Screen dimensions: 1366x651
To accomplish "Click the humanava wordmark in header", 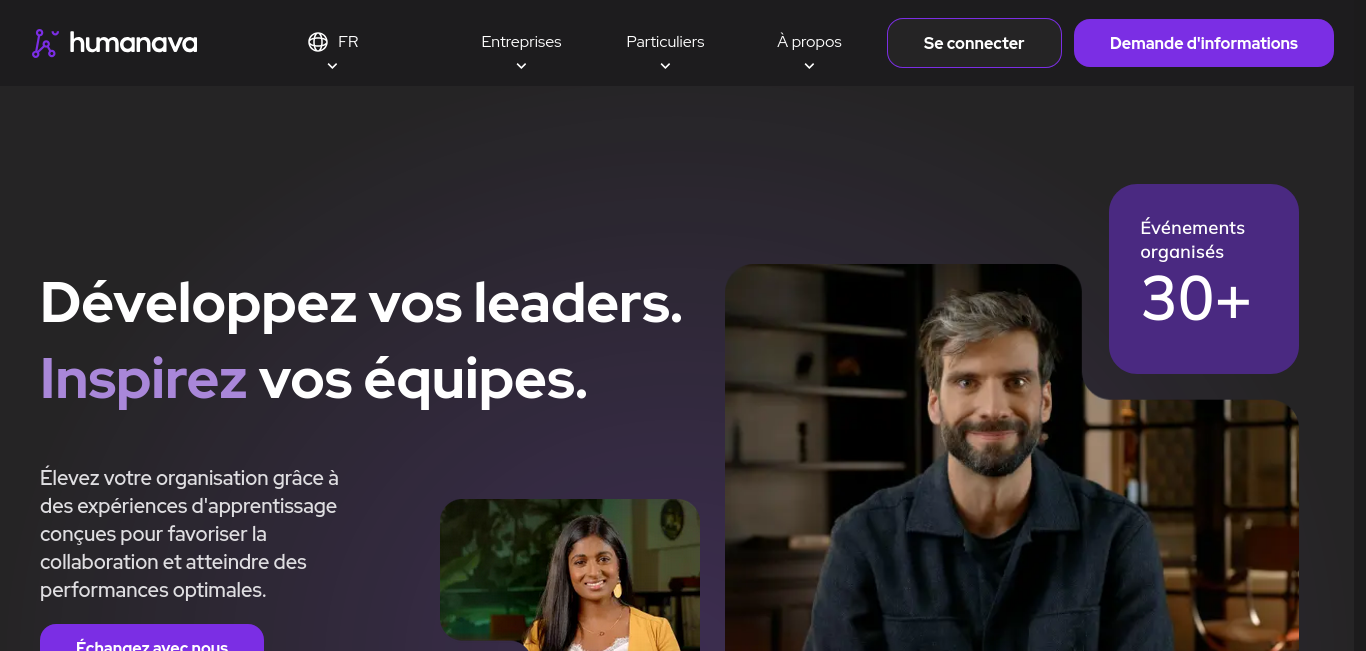I will click(x=133, y=43).
